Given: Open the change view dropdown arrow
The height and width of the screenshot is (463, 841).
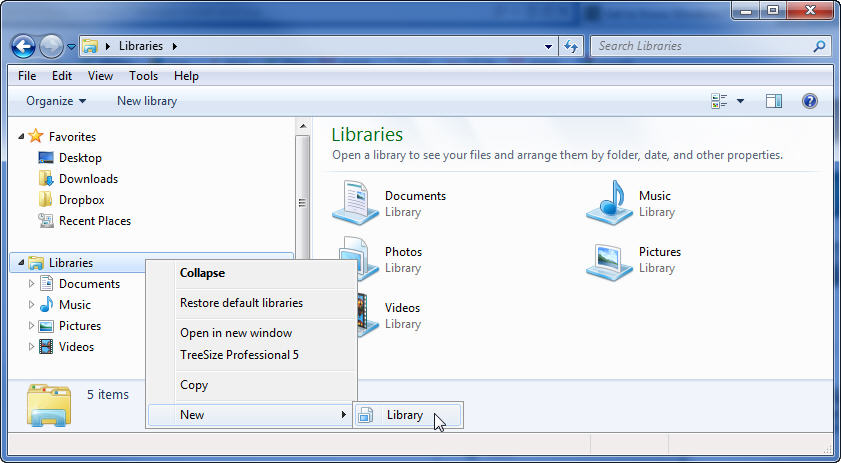Looking at the screenshot, I should tap(740, 101).
